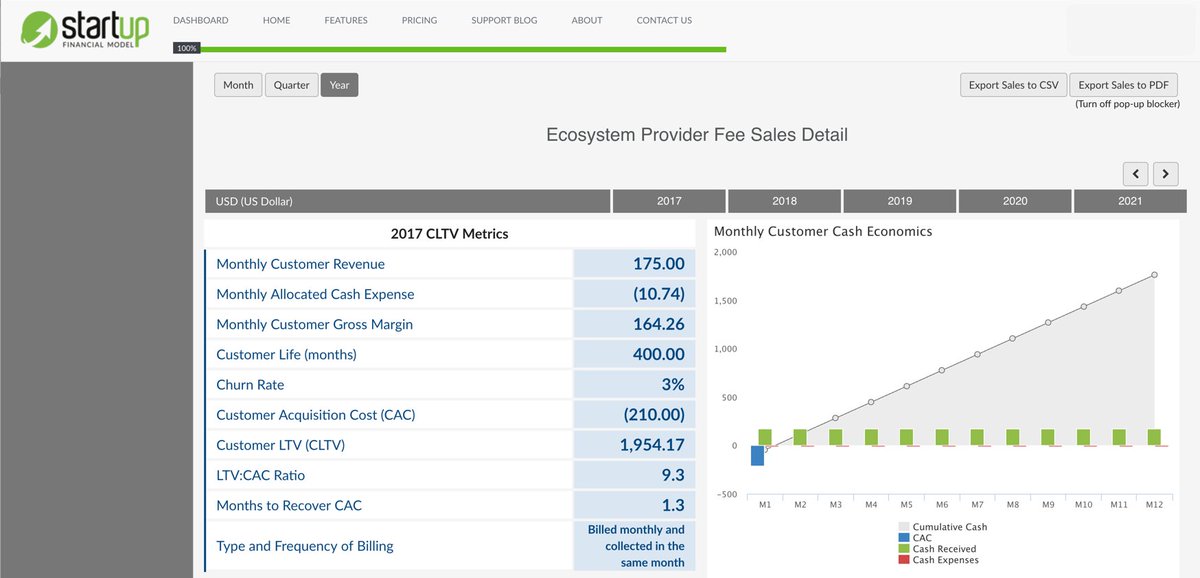Select Monthly Customer Revenue label

click(300, 264)
